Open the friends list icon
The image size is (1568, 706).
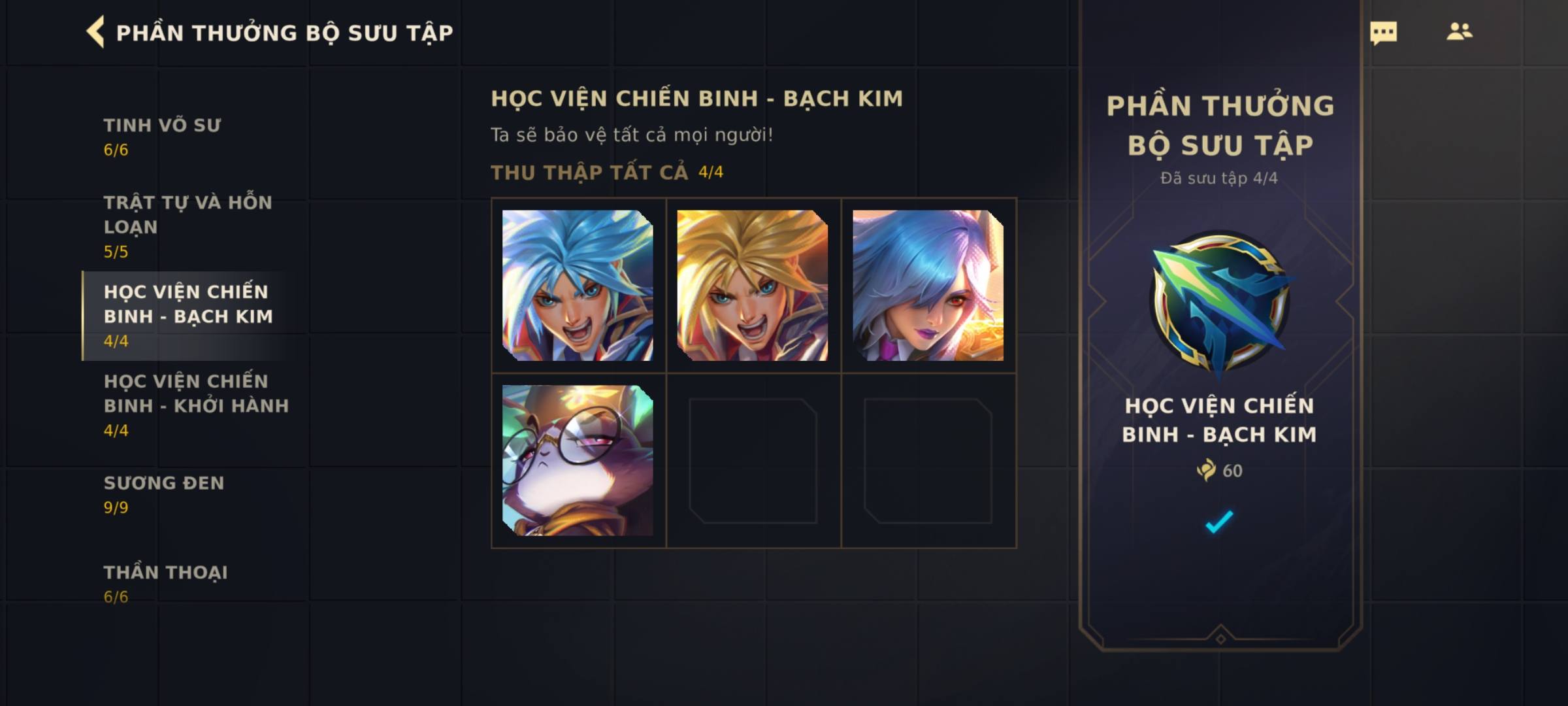pyautogui.click(x=1459, y=31)
